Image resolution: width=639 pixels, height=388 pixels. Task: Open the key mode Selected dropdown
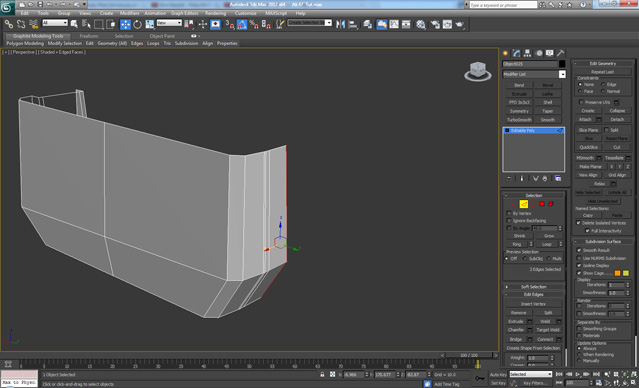click(x=531, y=374)
